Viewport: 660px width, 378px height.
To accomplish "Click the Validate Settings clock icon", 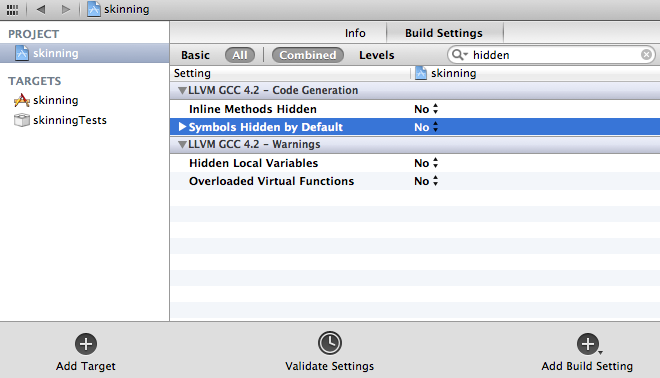I will 330,343.
